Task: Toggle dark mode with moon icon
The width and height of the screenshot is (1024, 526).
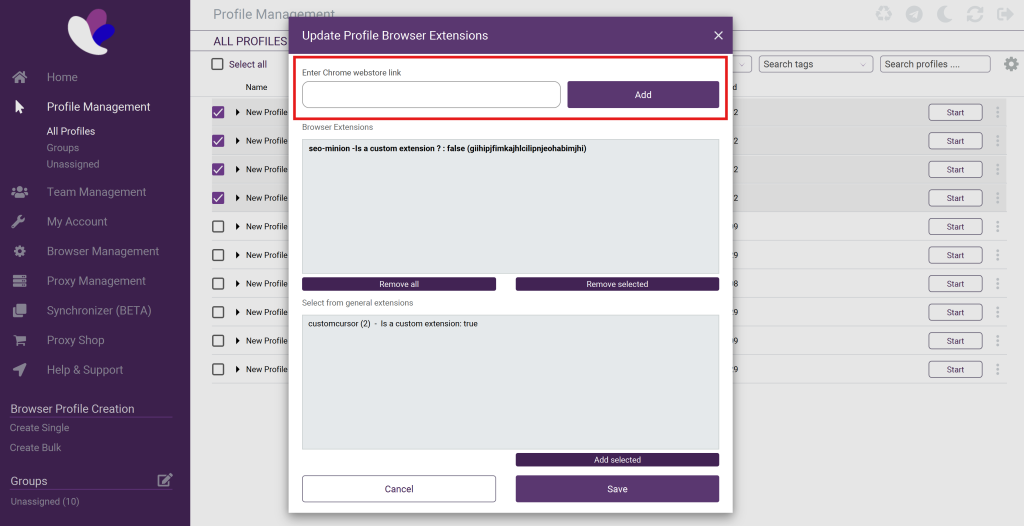Action: pyautogui.click(x=945, y=14)
